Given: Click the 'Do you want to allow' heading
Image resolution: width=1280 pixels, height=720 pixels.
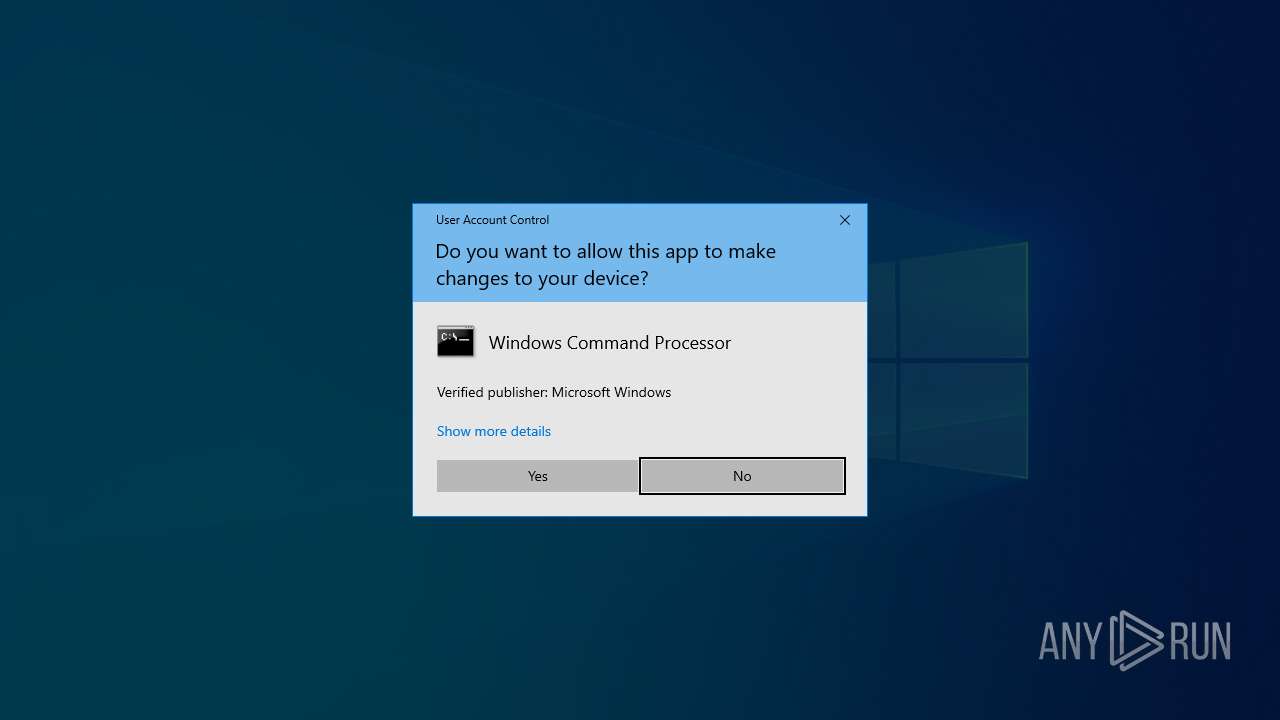Looking at the screenshot, I should (x=605, y=265).
